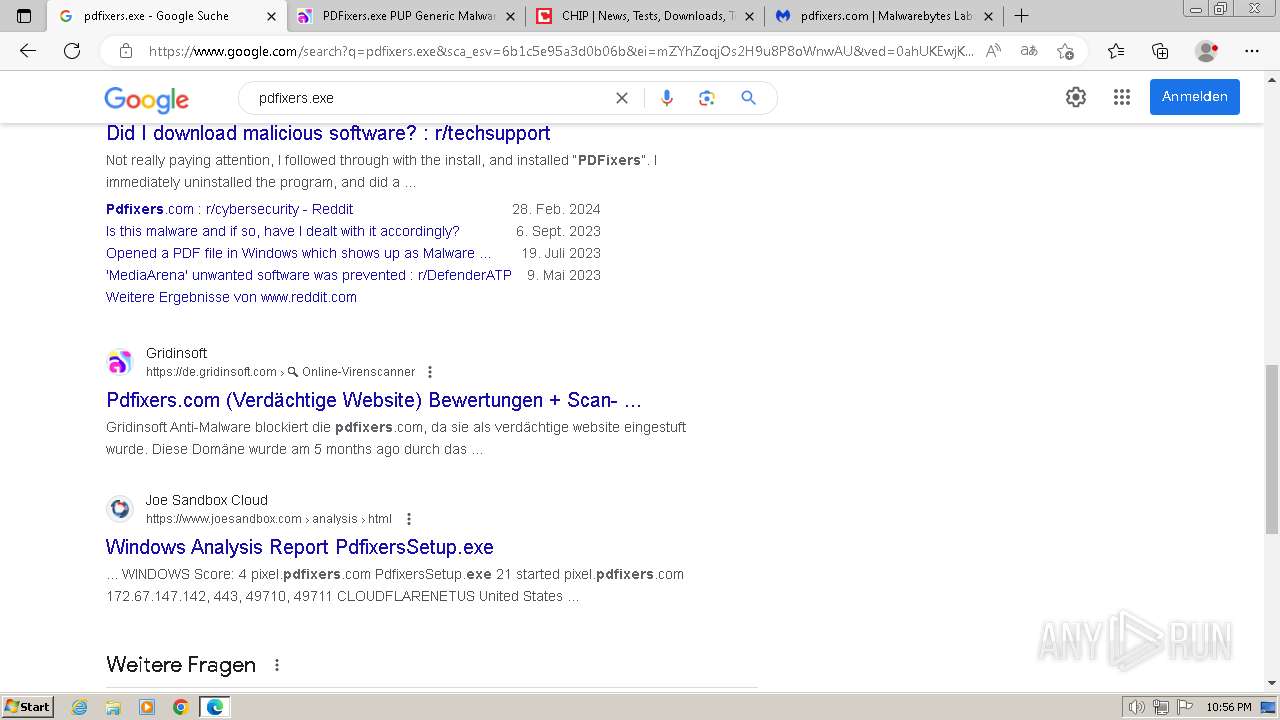
Task: Click the vertical page scrollbar thumb
Action: point(1272,450)
